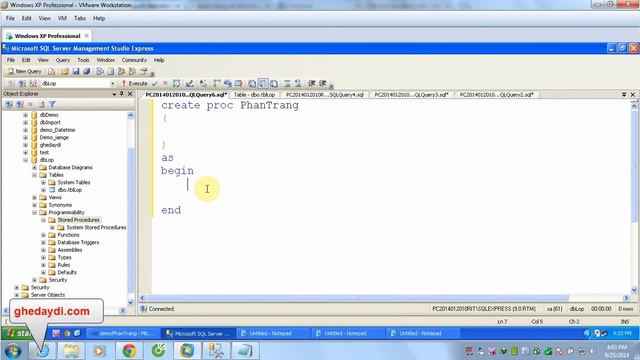Open the VM menu in VMware Workstation
This screenshot has height=360, width=640.
point(62,18)
